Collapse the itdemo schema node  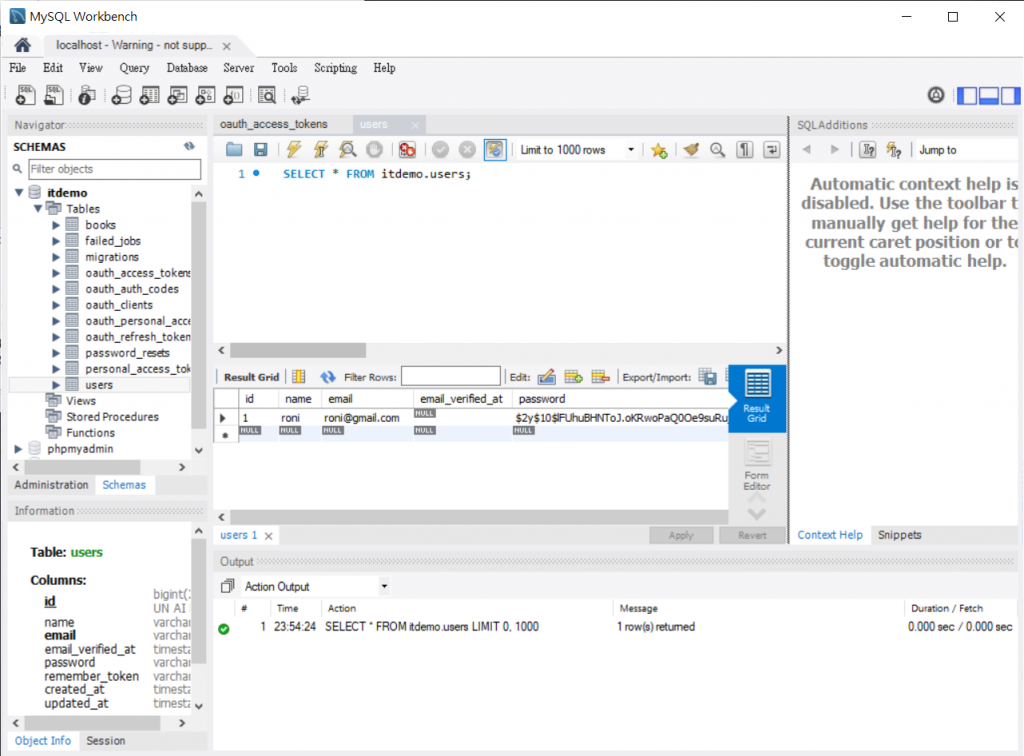point(20,193)
